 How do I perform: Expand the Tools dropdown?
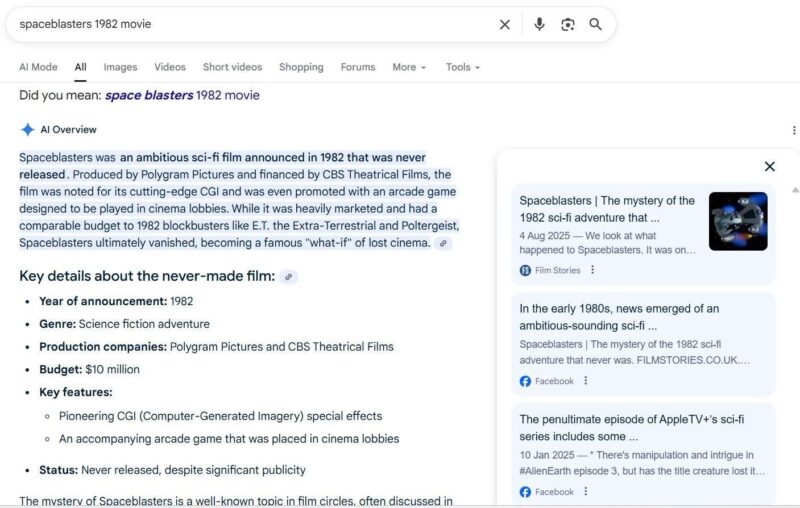tap(463, 67)
